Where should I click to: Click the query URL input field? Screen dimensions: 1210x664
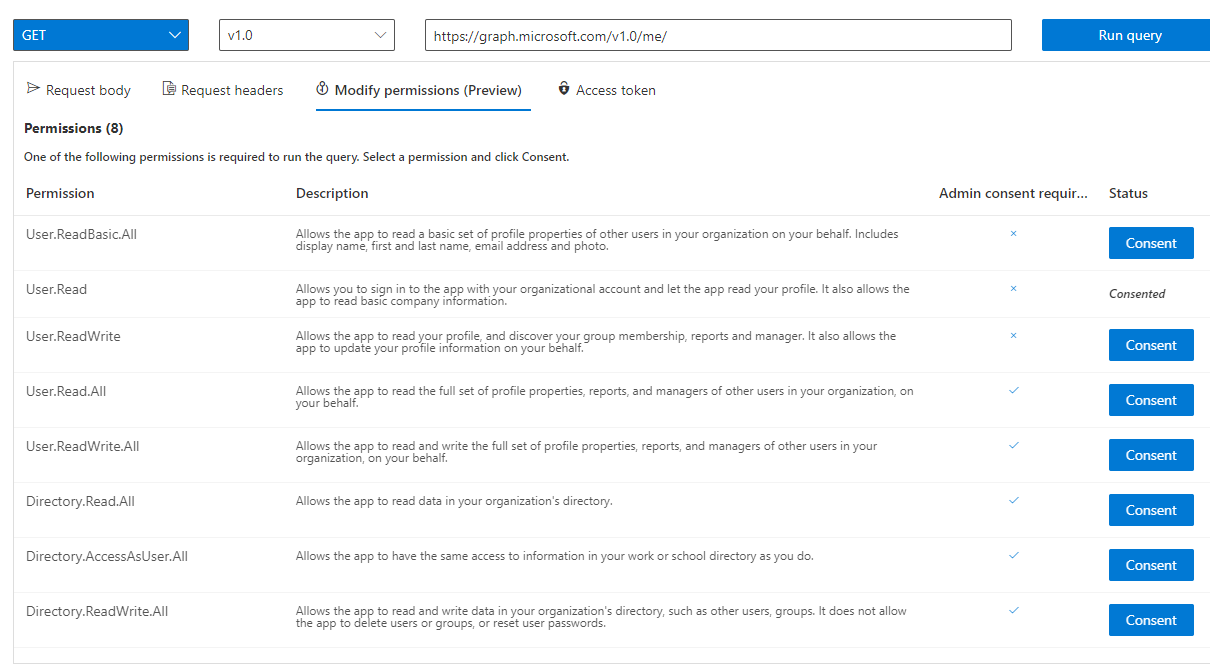tap(718, 35)
